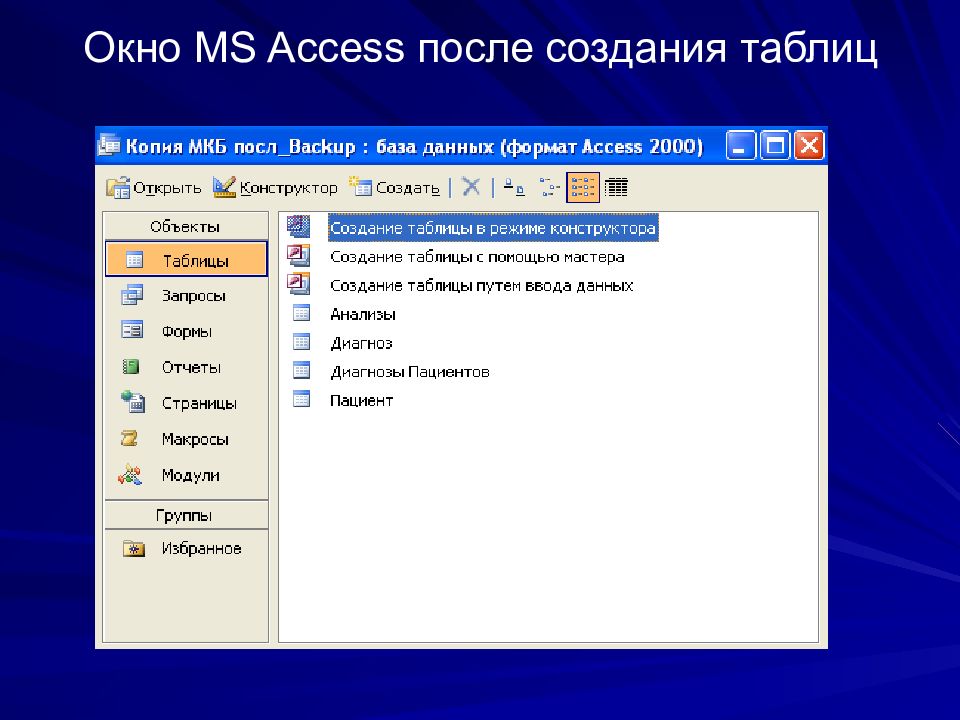
Task: Click the Создать toolbar button
Action: [x=394, y=187]
